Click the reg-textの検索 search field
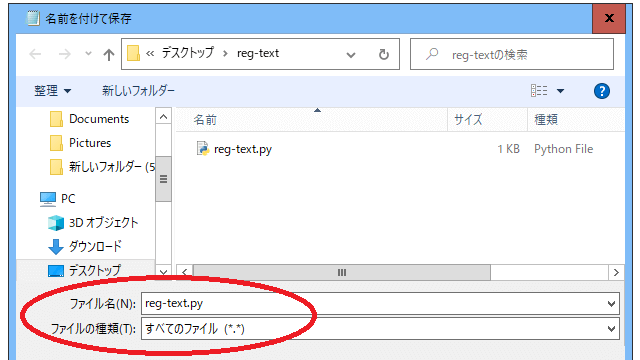Image resolution: width=640 pixels, height=360 pixels. tap(512, 54)
